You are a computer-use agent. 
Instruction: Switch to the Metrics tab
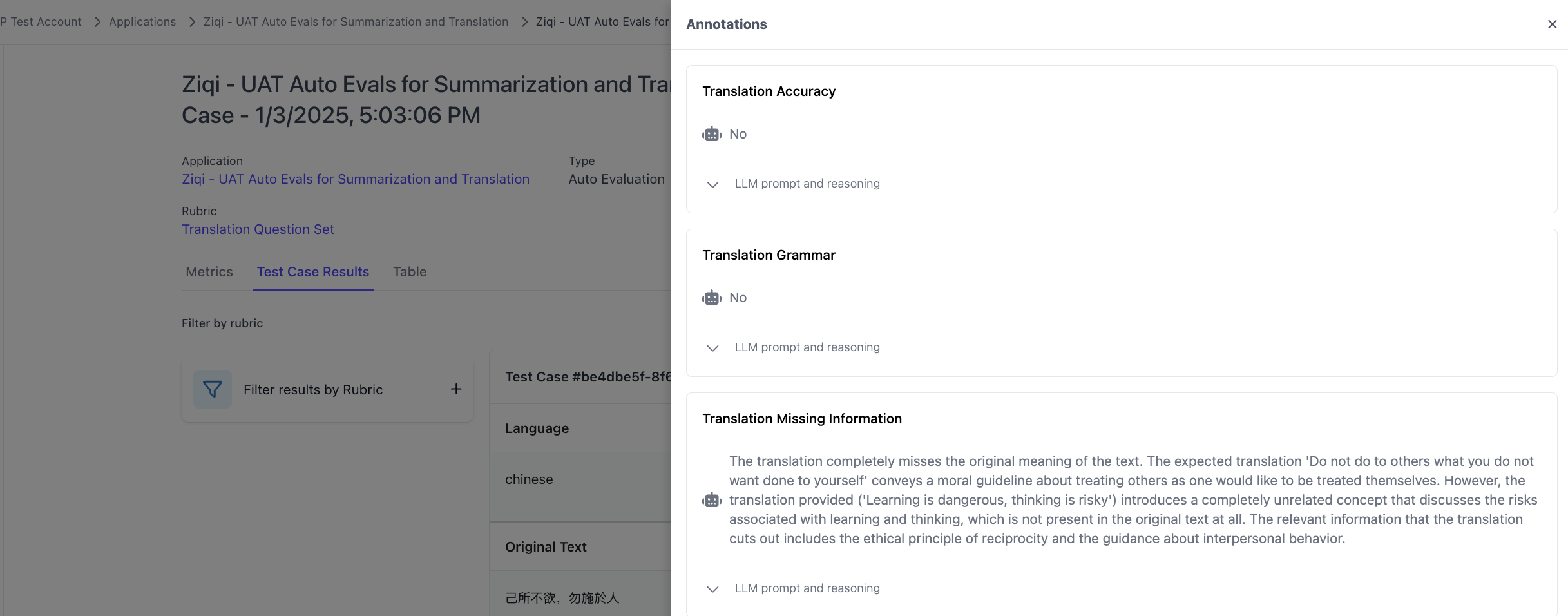coord(209,272)
